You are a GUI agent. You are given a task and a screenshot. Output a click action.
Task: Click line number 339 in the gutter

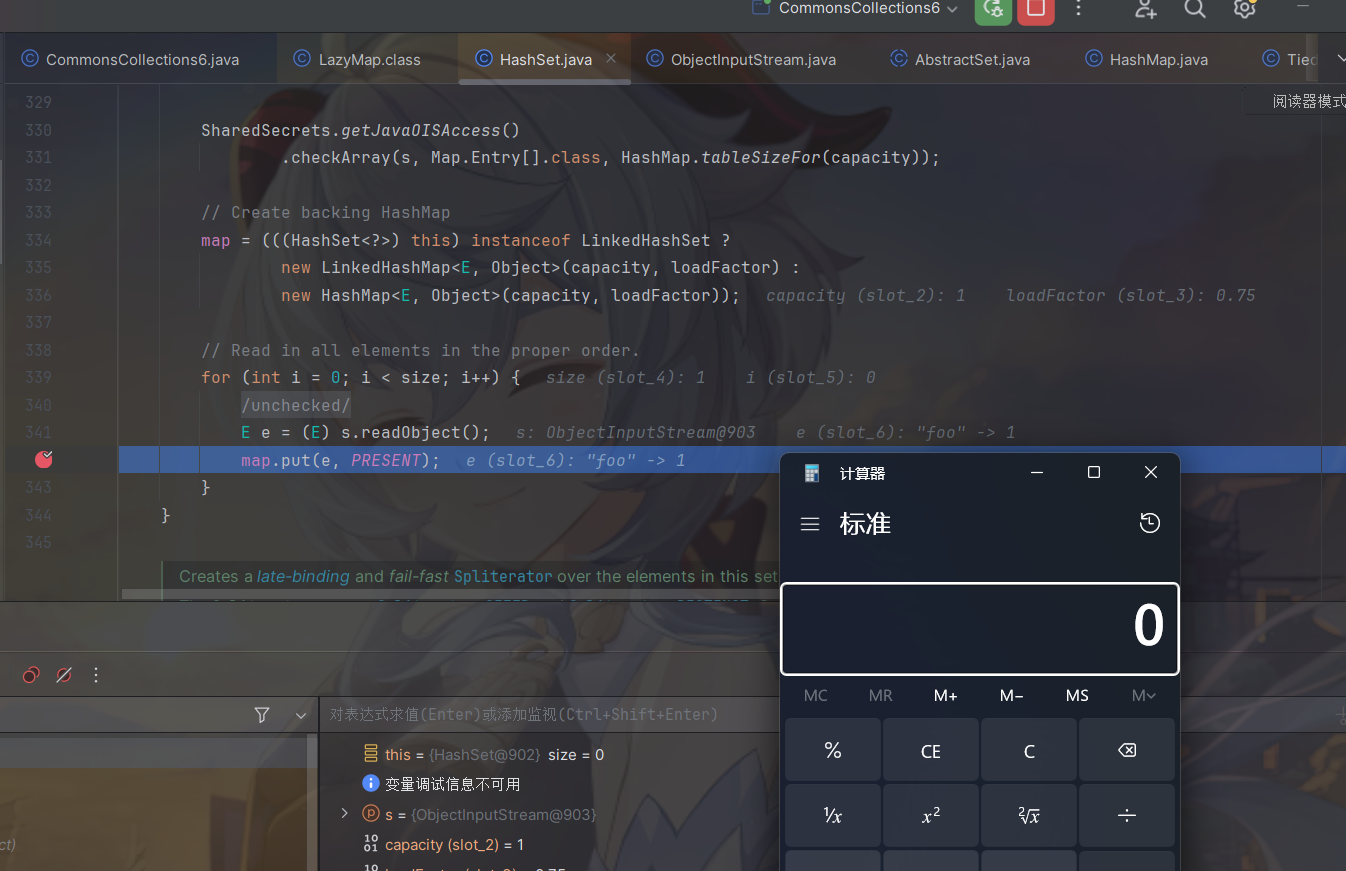38,377
